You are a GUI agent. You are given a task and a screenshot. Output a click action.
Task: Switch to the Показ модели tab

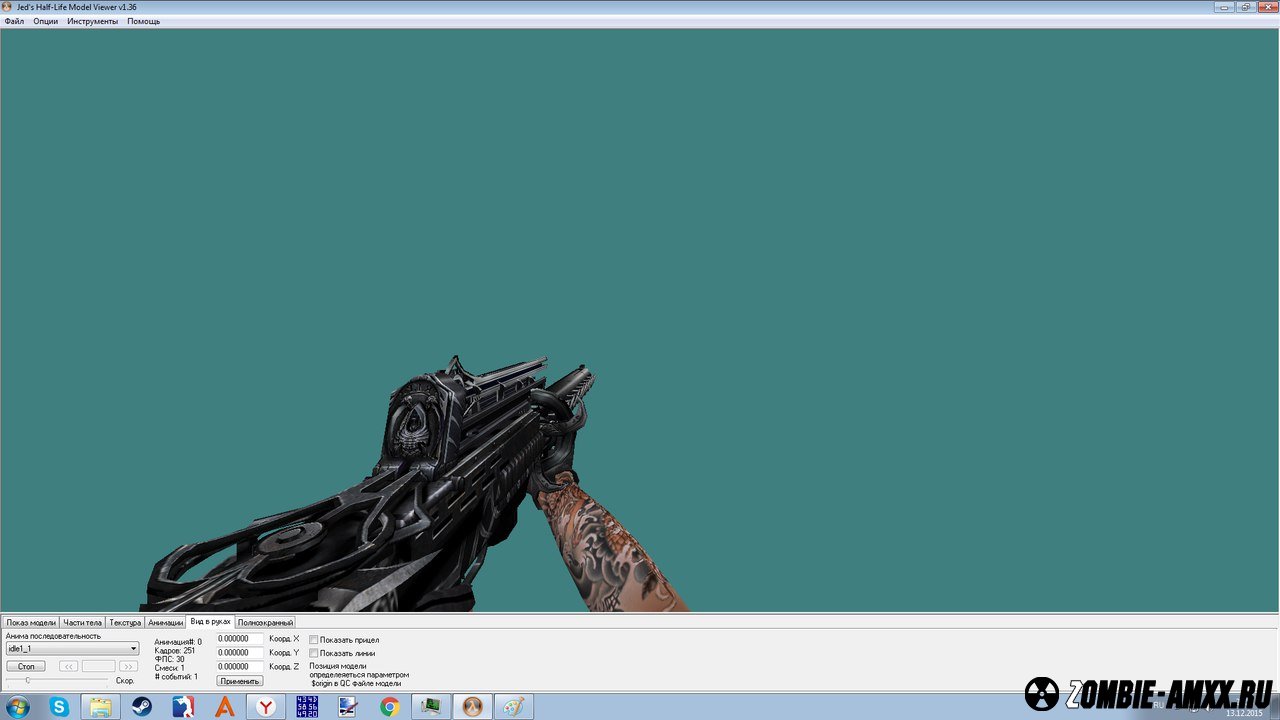pyautogui.click(x=31, y=622)
